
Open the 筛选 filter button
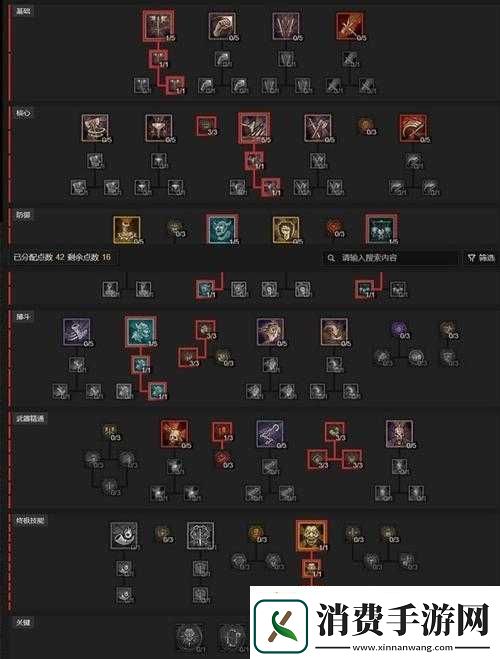[x=481, y=258]
